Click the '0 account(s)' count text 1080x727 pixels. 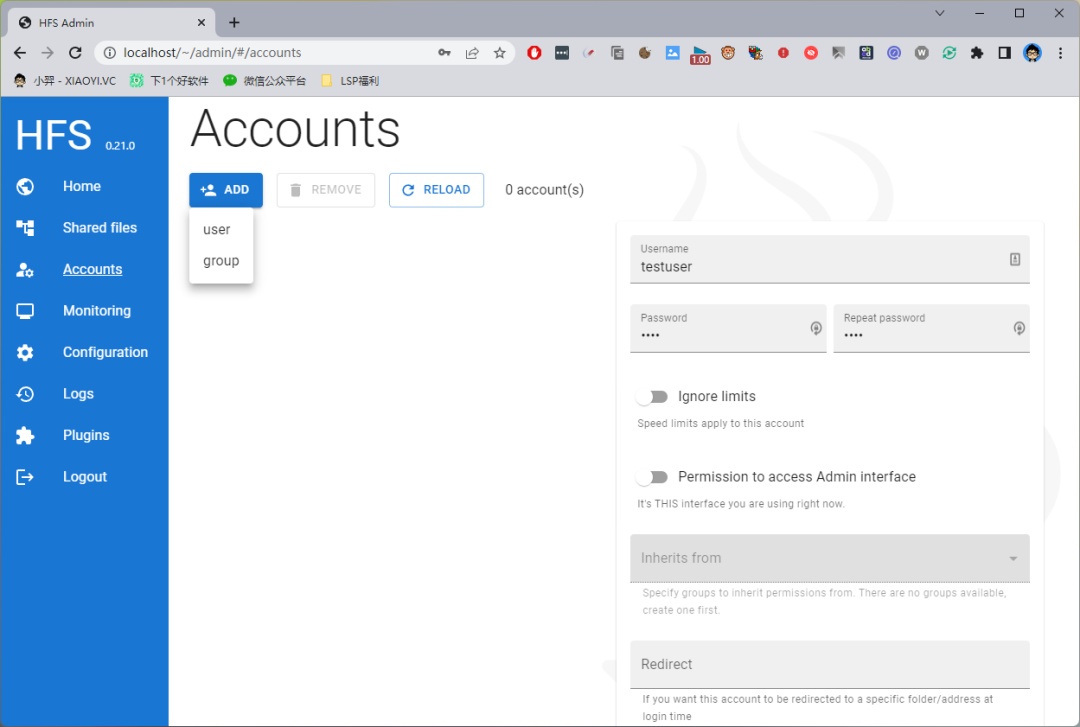pyautogui.click(x=544, y=190)
